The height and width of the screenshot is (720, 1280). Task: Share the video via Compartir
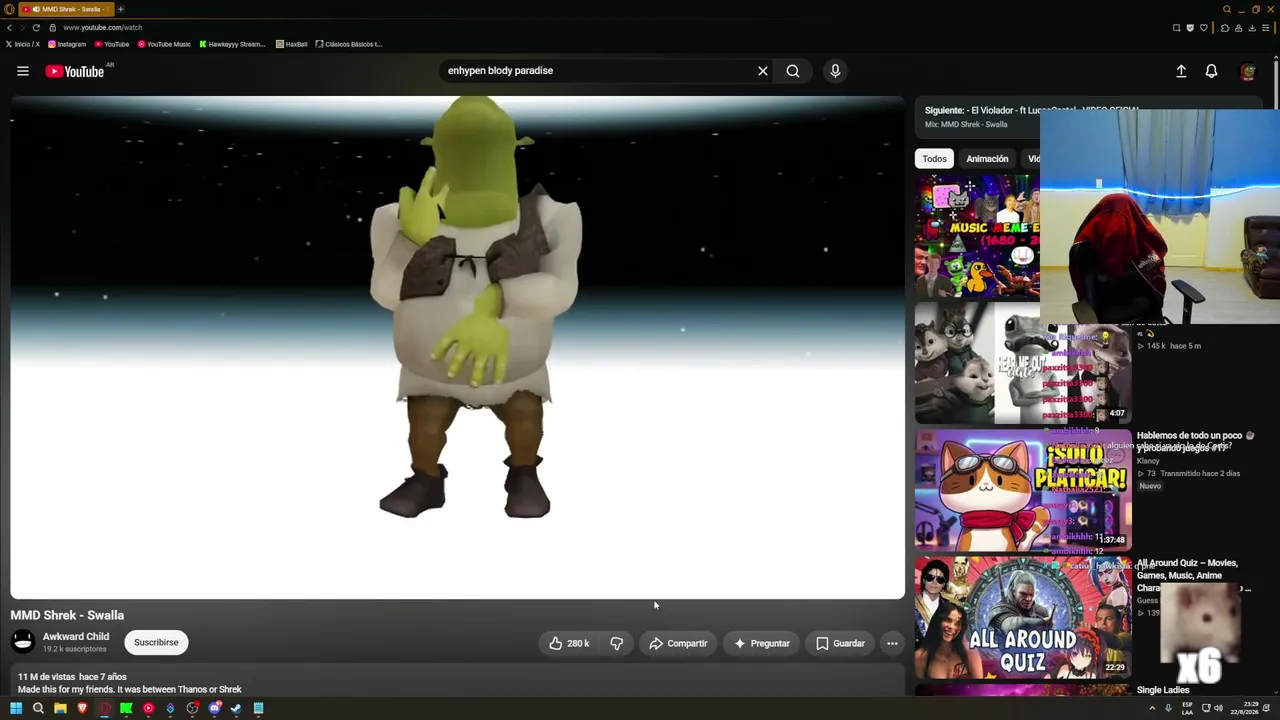(x=678, y=643)
